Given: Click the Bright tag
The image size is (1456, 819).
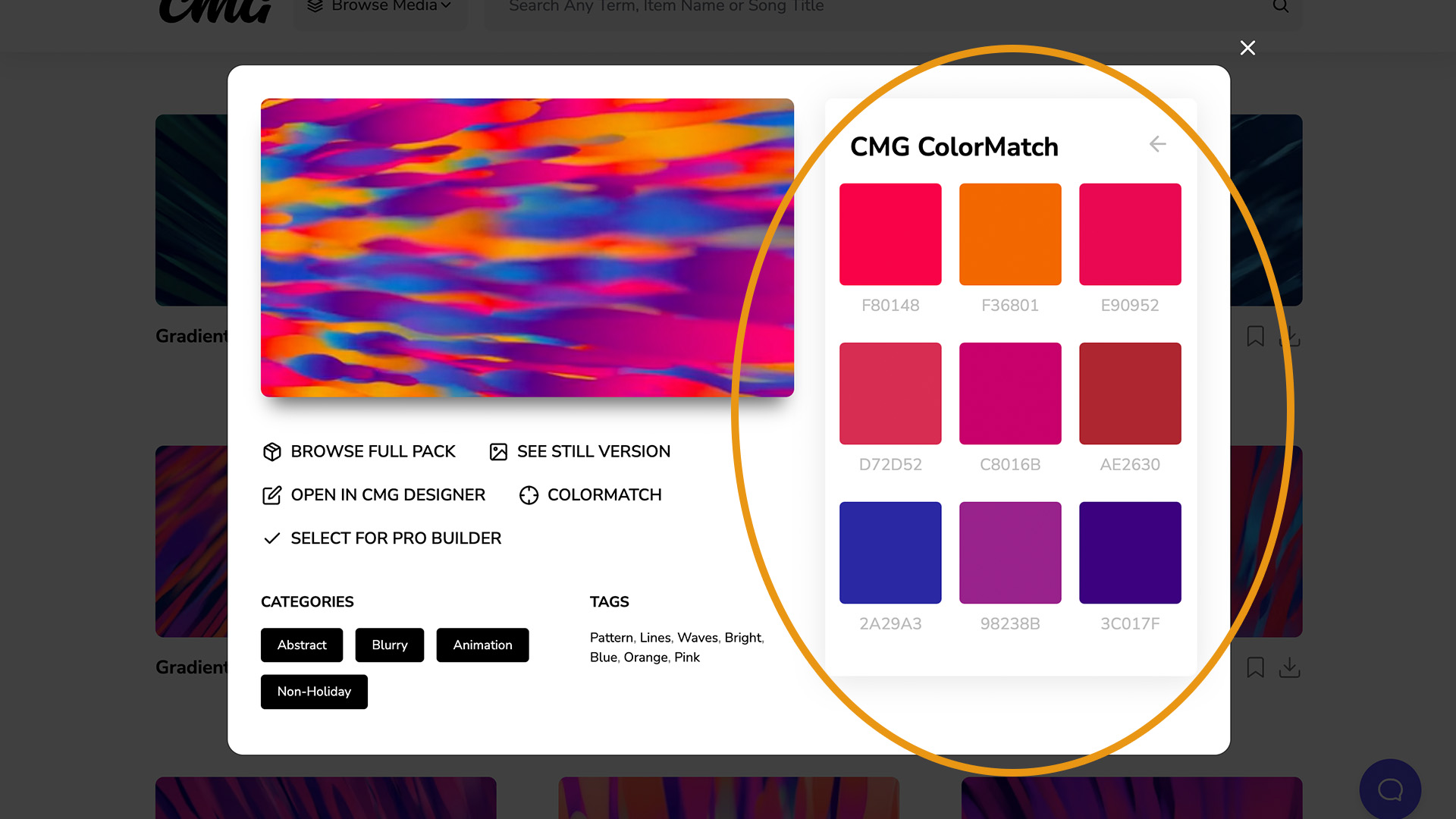Looking at the screenshot, I should tap(742, 638).
